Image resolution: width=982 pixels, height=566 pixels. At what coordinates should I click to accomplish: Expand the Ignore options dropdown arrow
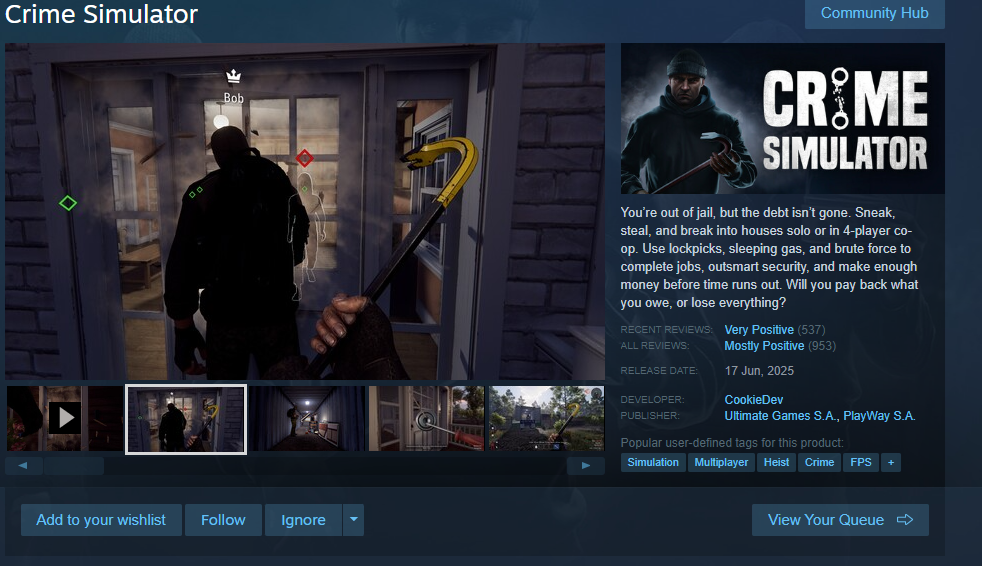tap(354, 520)
